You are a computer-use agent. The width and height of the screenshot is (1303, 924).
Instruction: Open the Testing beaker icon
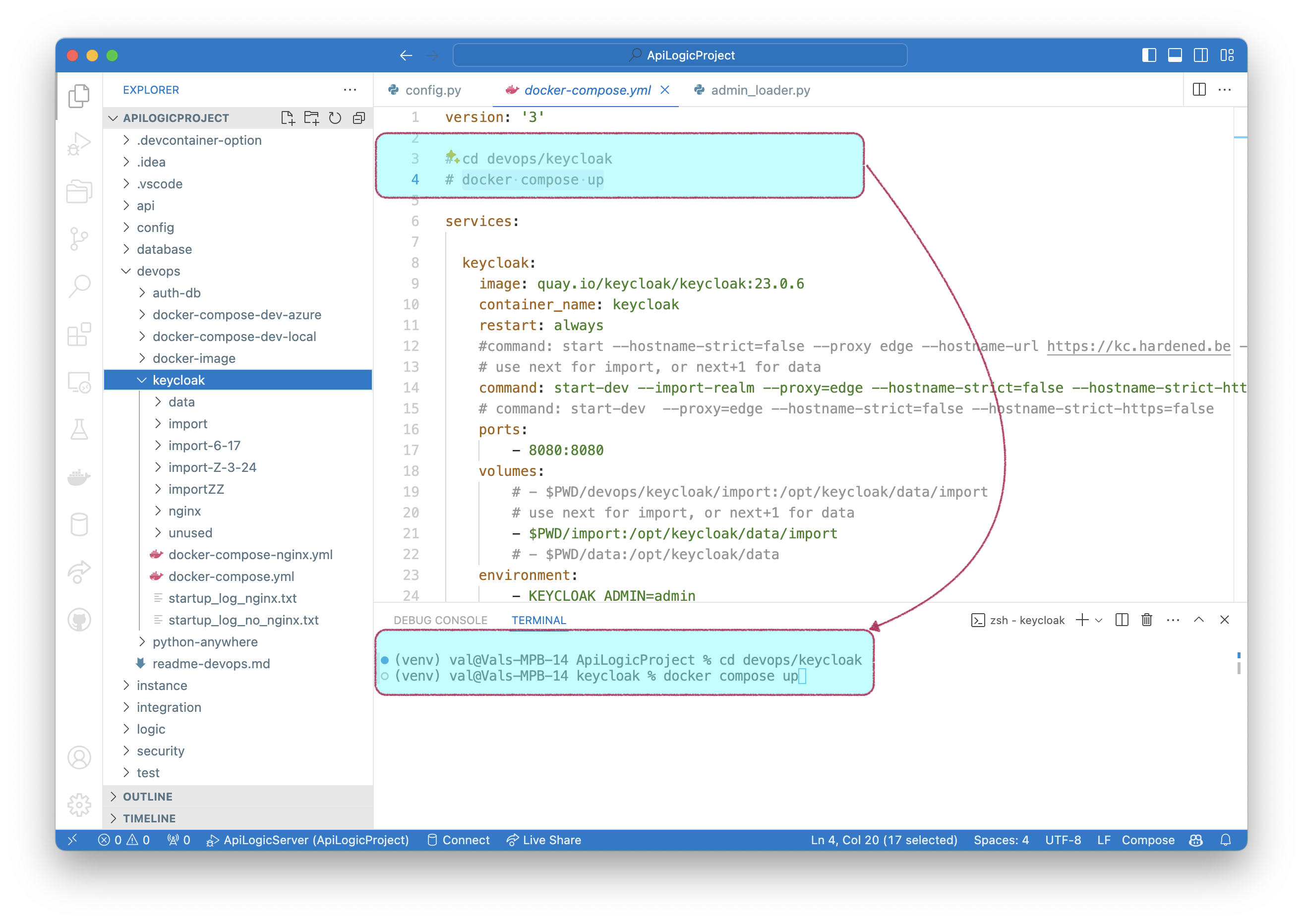pyautogui.click(x=79, y=430)
